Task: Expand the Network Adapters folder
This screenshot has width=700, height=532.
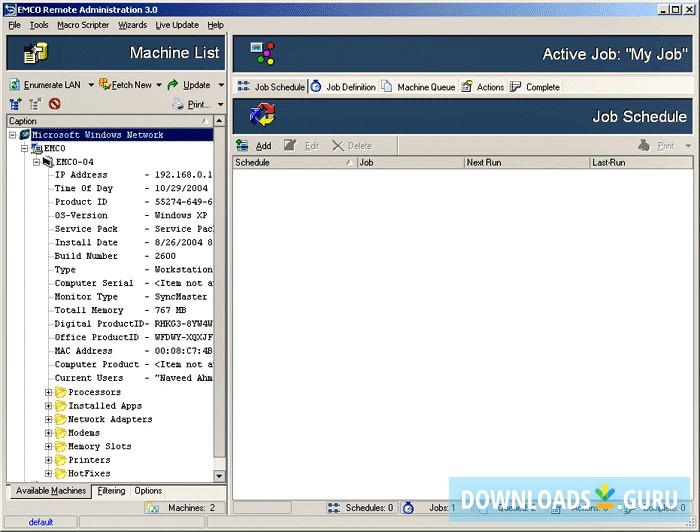Action: point(48,420)
